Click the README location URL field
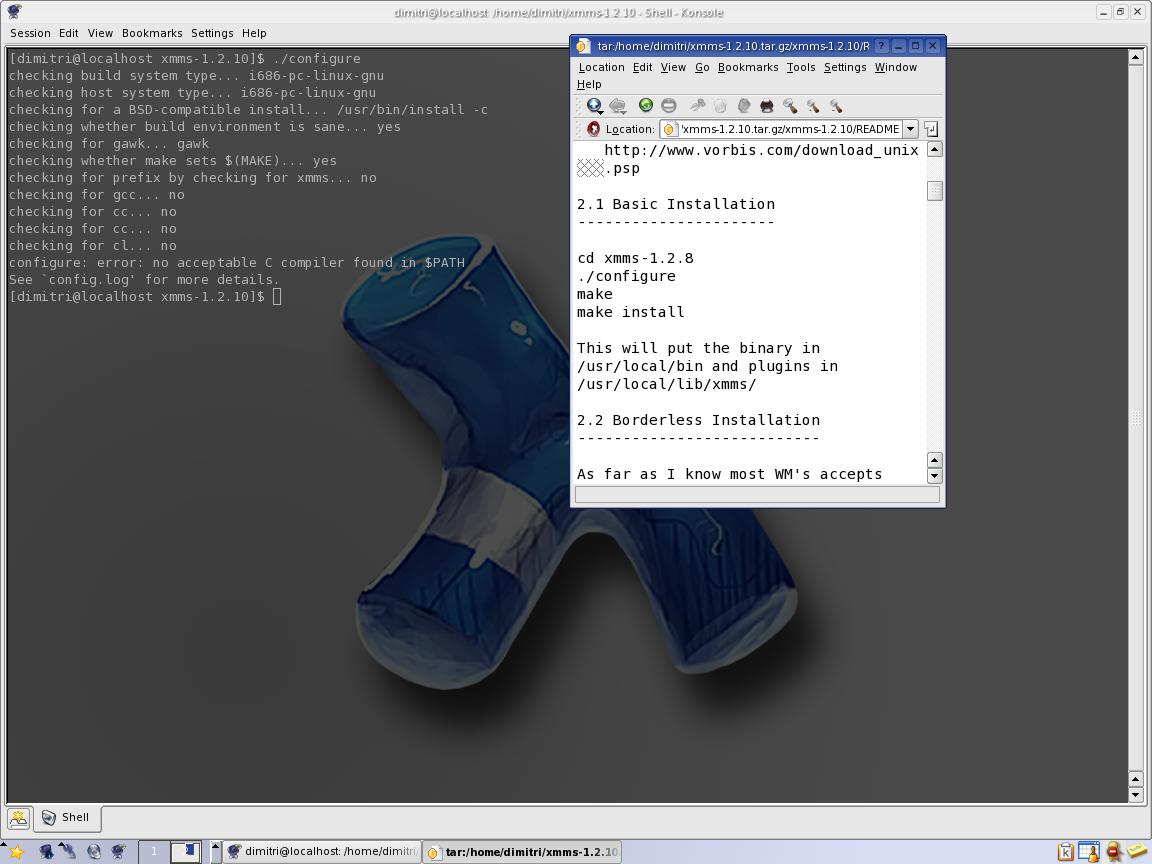The height and width of the screenshot is (864, 1152). (x=781, y=129)
